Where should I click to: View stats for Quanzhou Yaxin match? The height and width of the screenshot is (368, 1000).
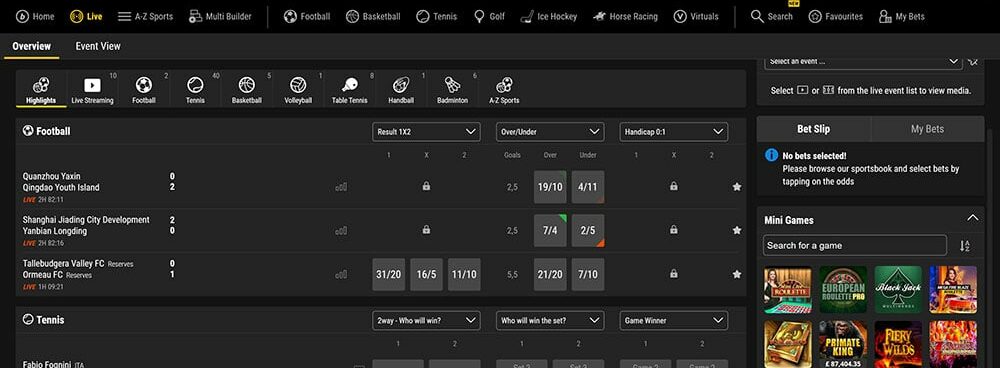[341, 187]
